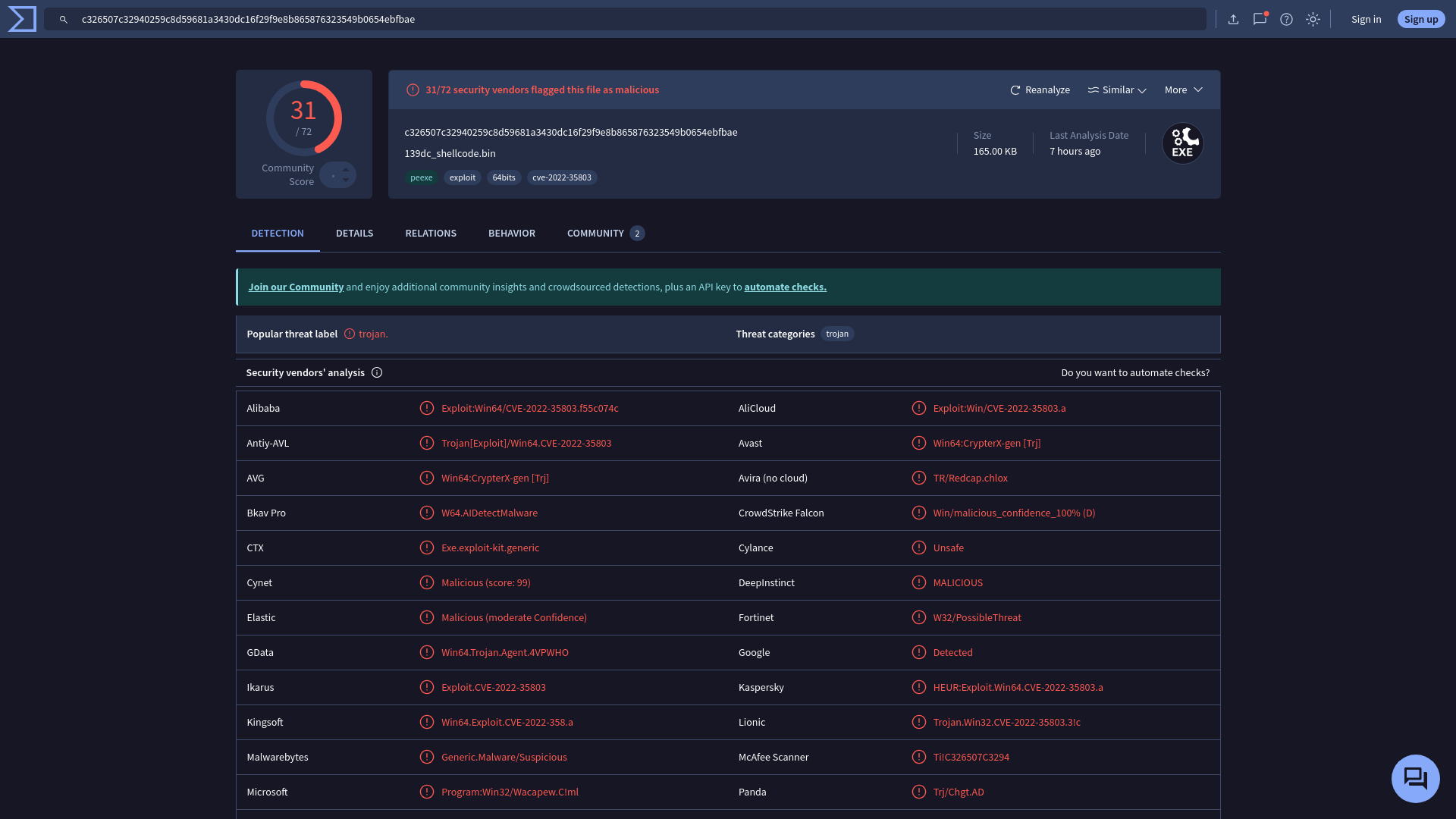Viewport: 1456px width, 819px height.
Task: Expand the Similar dropdown
Action: pos(1117,90)
